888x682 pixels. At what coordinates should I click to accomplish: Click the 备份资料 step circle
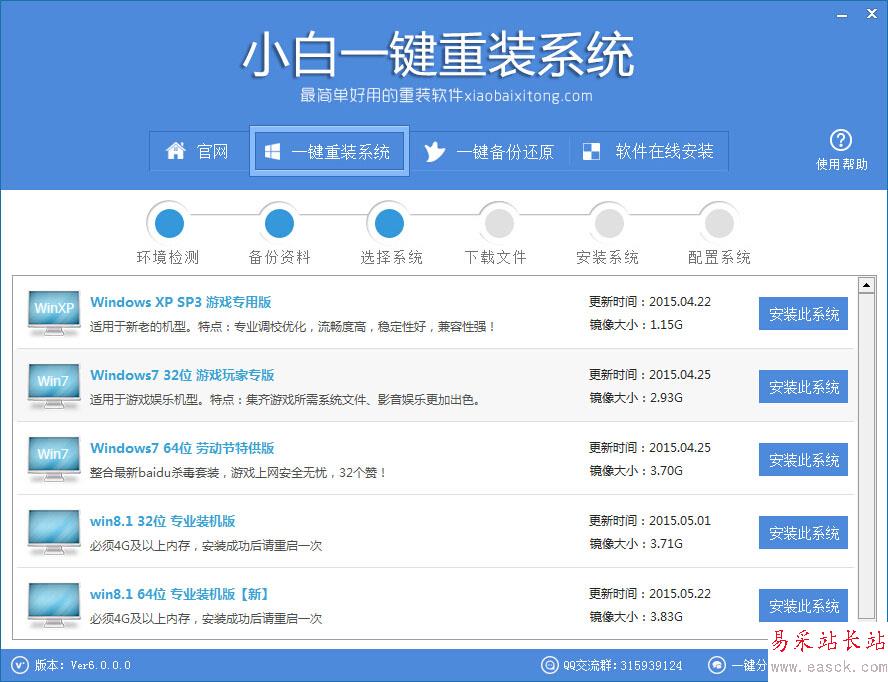click(279, 223)
